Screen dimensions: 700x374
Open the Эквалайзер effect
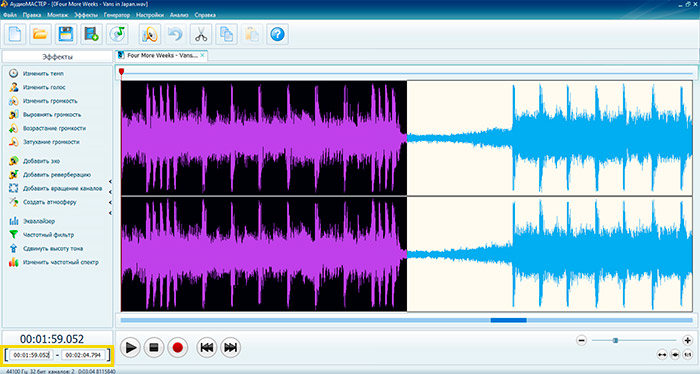pyautogui.click(x=32, y=221)
